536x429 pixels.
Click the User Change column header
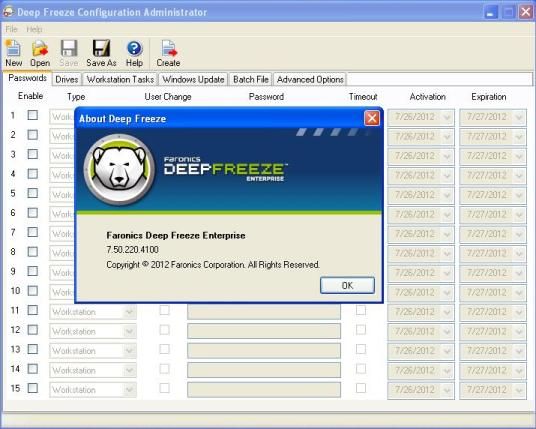coord(168,97)
